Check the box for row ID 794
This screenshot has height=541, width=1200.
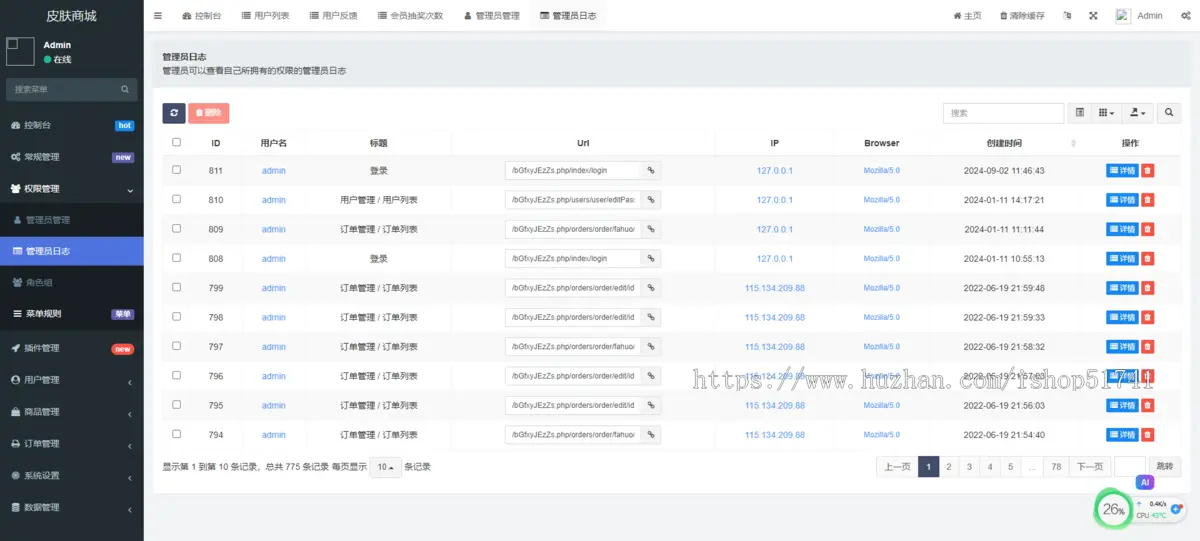177,434
